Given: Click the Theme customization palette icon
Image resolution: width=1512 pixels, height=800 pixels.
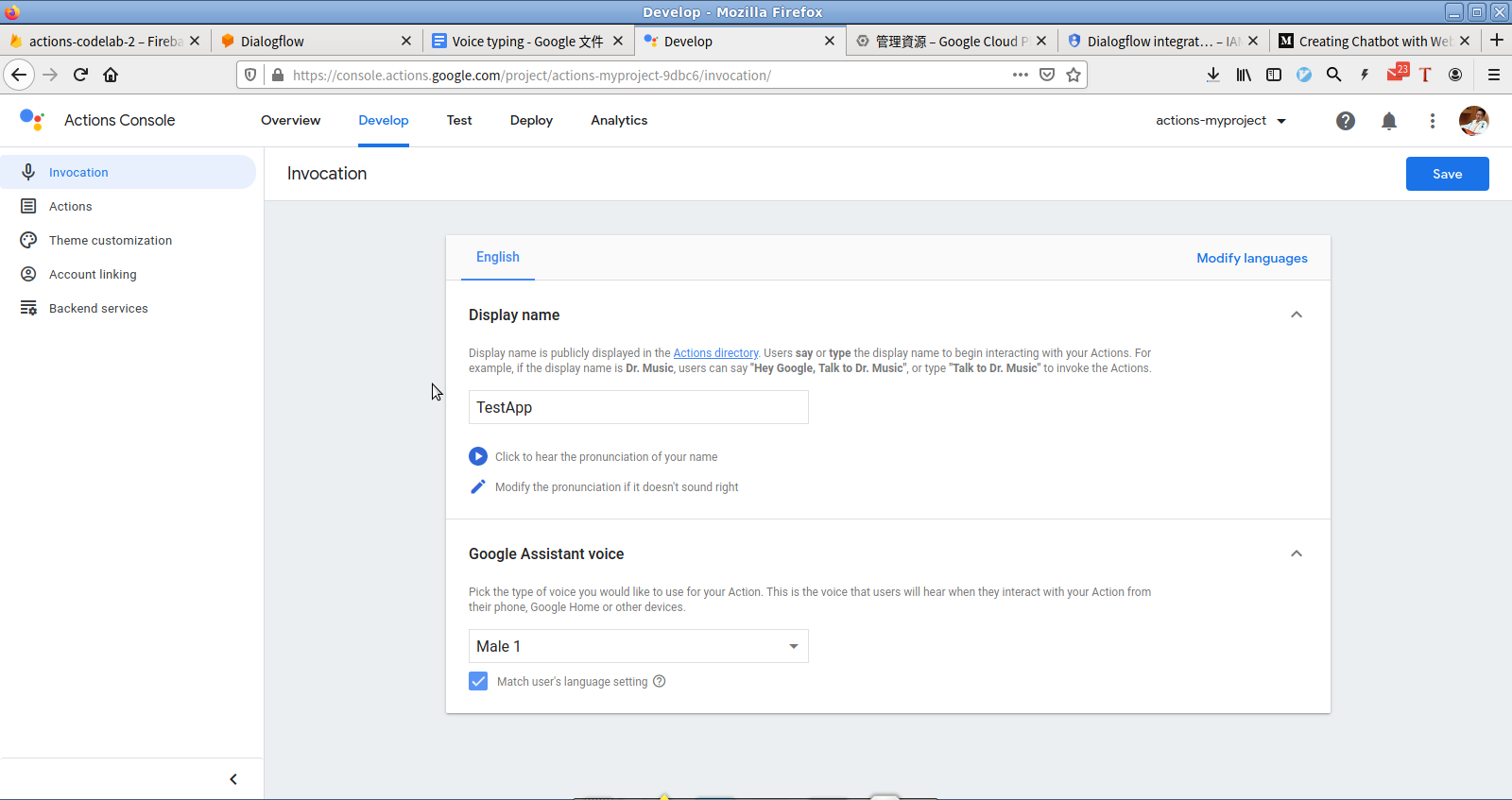Looking at the screenshot, I should coord(28,240).
